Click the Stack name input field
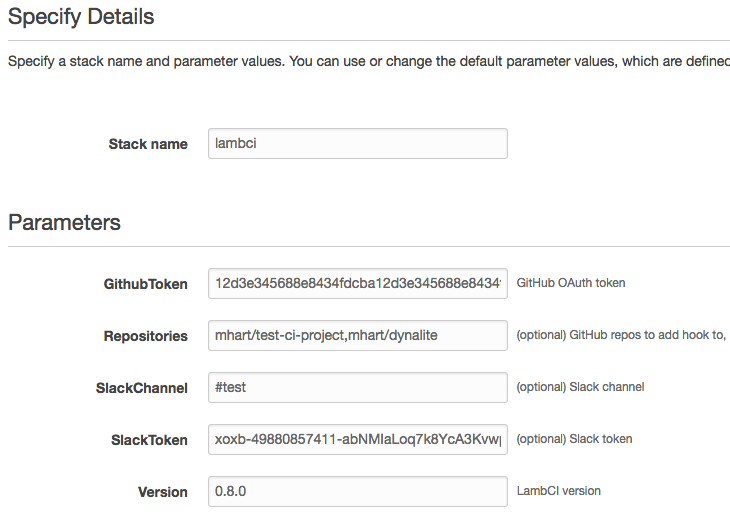The height and width of the screenshot is (522, 730). click(x=357, y=143)
